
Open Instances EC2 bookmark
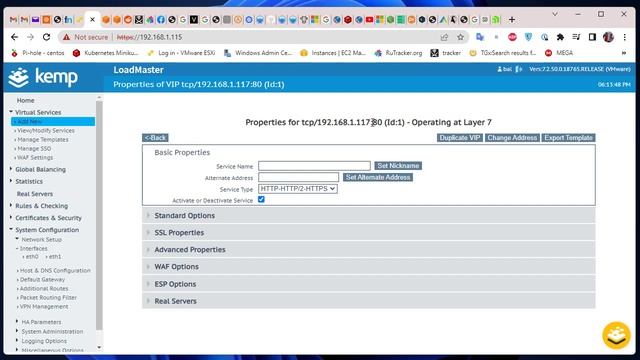333,53
